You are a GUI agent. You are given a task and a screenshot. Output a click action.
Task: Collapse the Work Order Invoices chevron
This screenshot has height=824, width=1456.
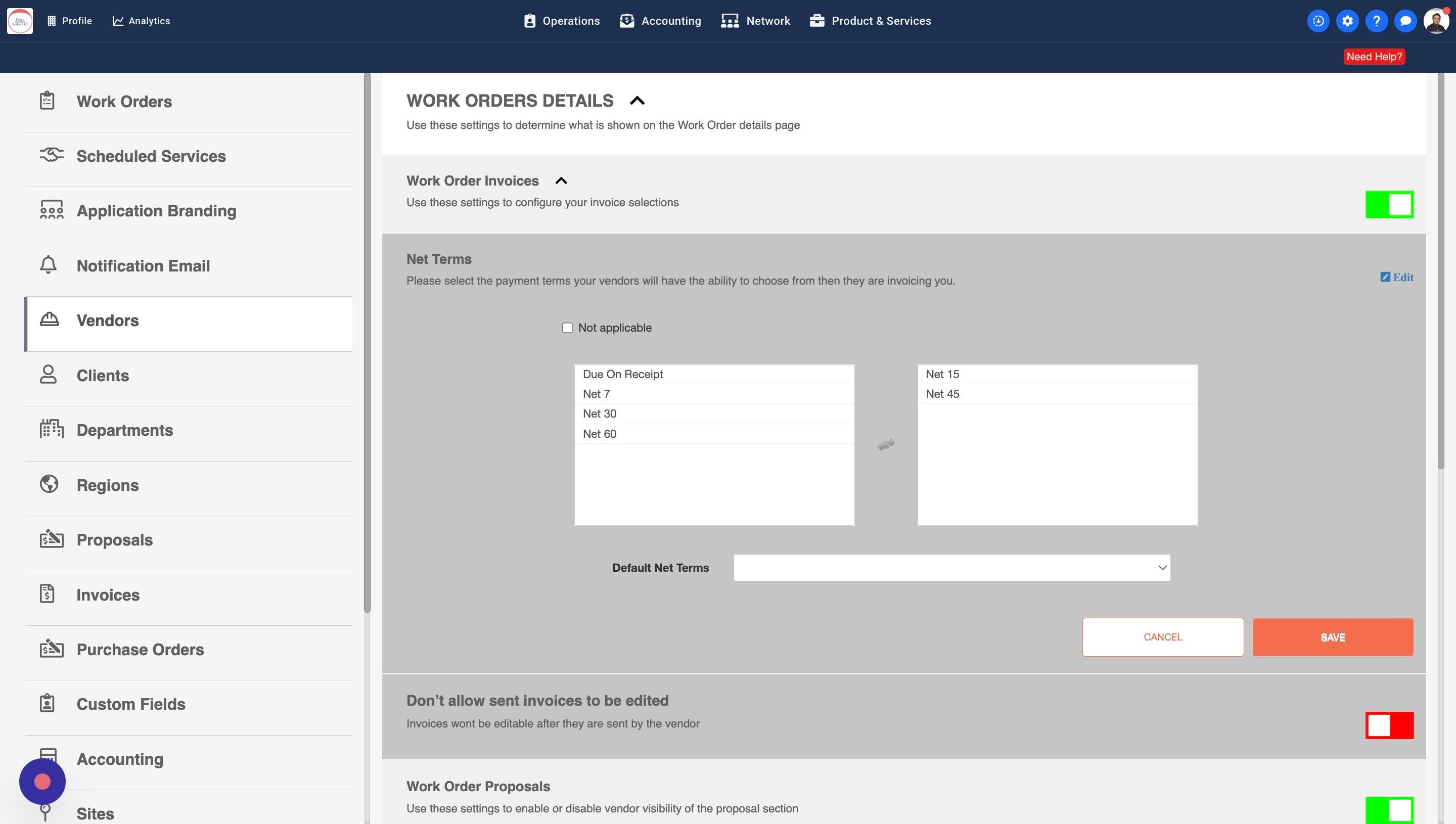coord(561,181)
